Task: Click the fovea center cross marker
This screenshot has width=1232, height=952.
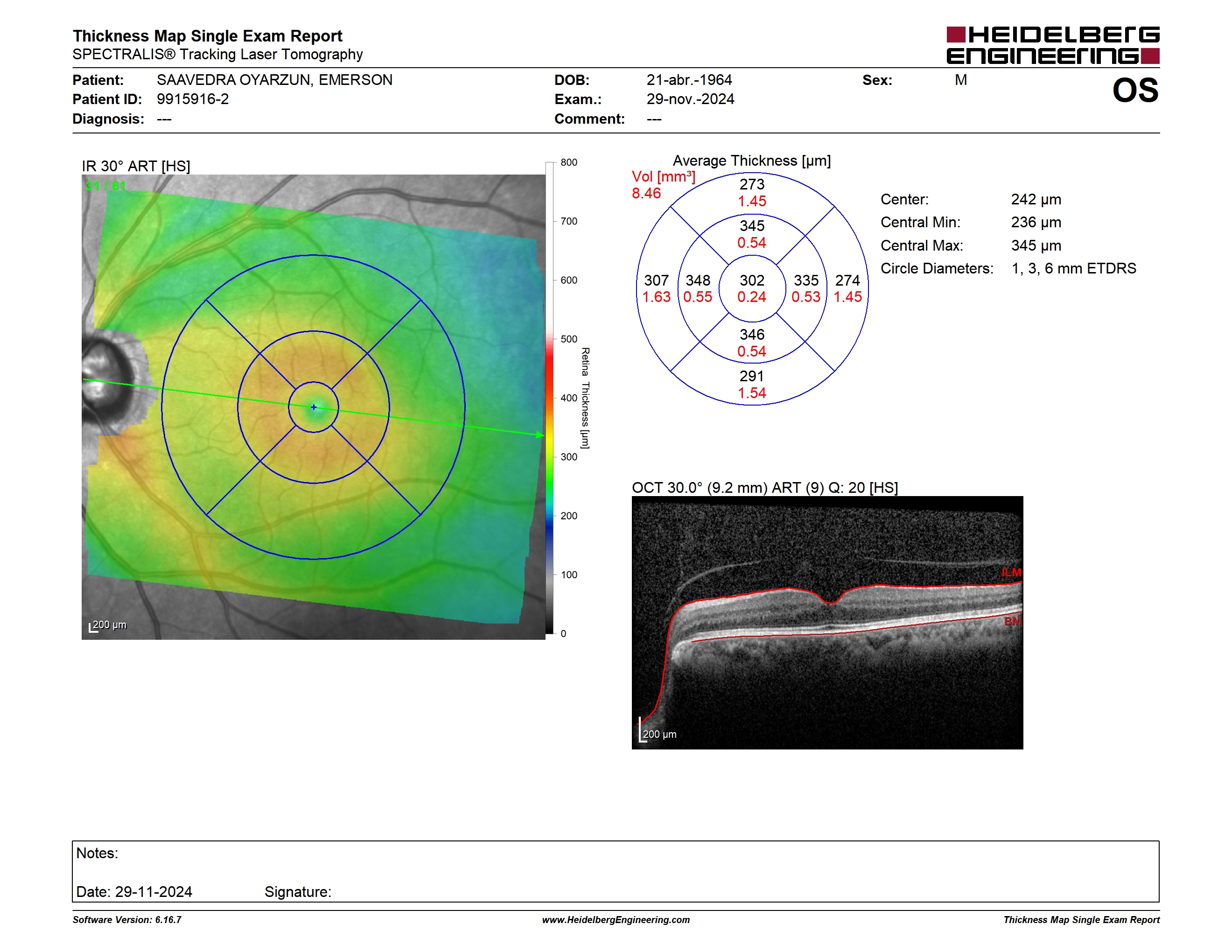Action: [x=314, y=407]
